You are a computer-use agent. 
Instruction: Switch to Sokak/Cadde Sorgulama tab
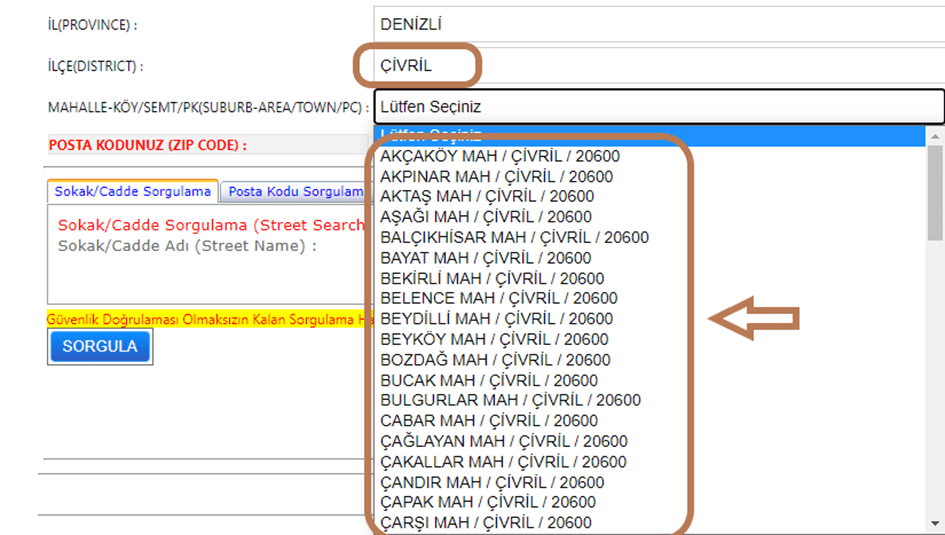[133, 191]
